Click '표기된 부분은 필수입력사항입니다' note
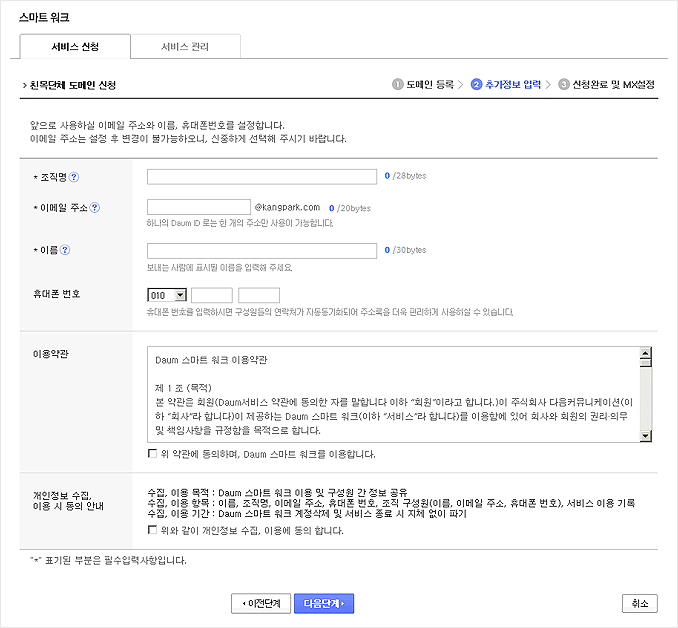 109,561
